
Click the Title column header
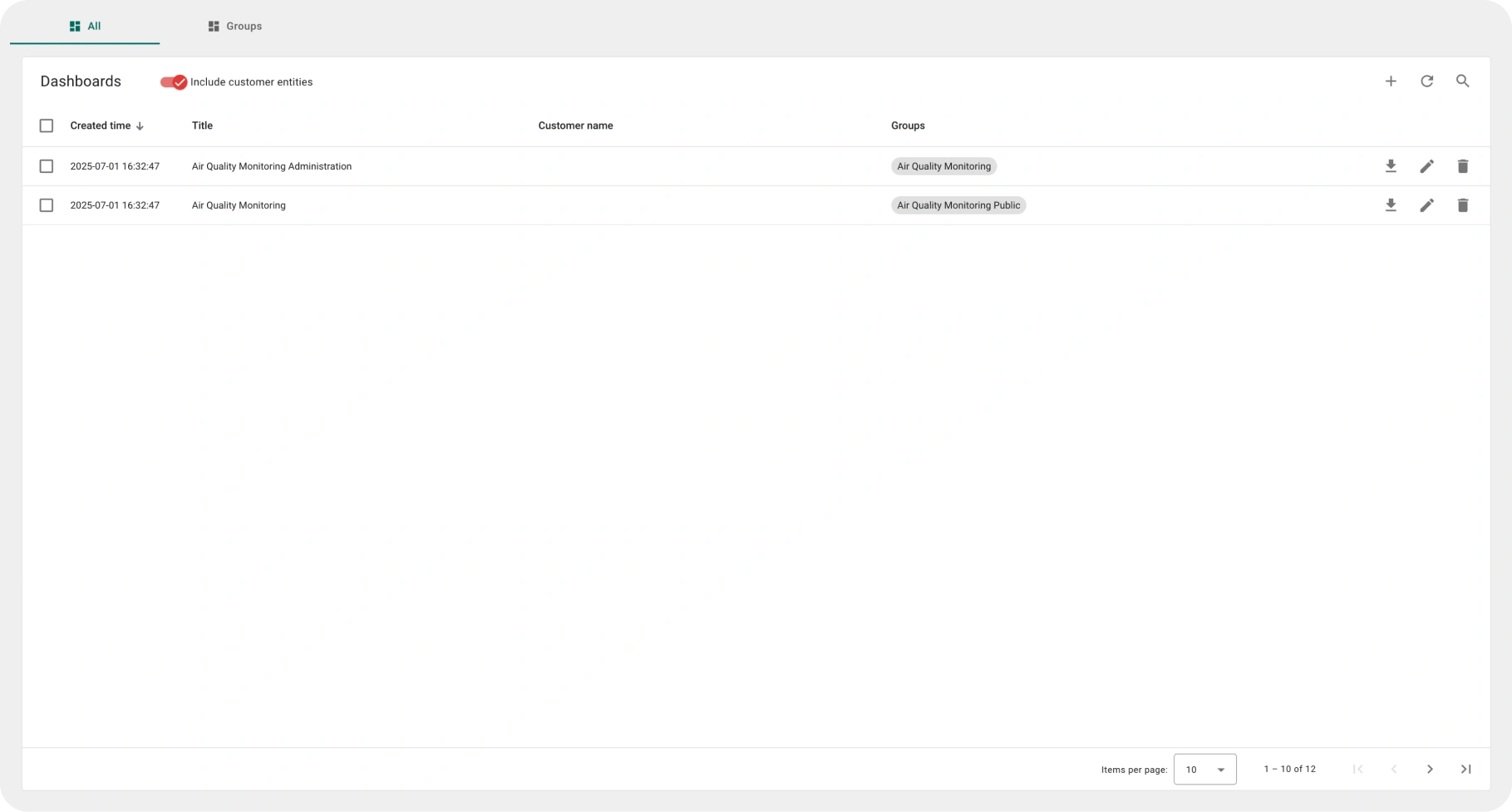202,125
